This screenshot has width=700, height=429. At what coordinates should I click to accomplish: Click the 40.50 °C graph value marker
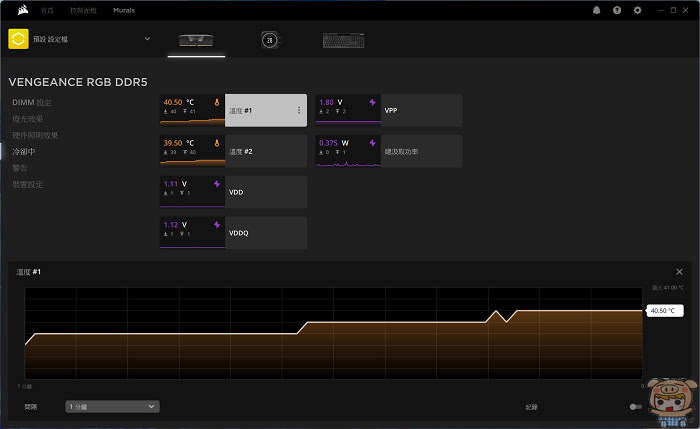click(664, 311)
